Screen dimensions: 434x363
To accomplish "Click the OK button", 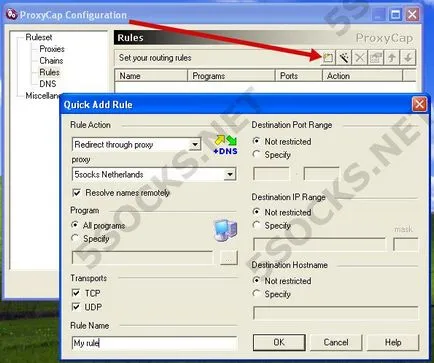I will 279,342.
